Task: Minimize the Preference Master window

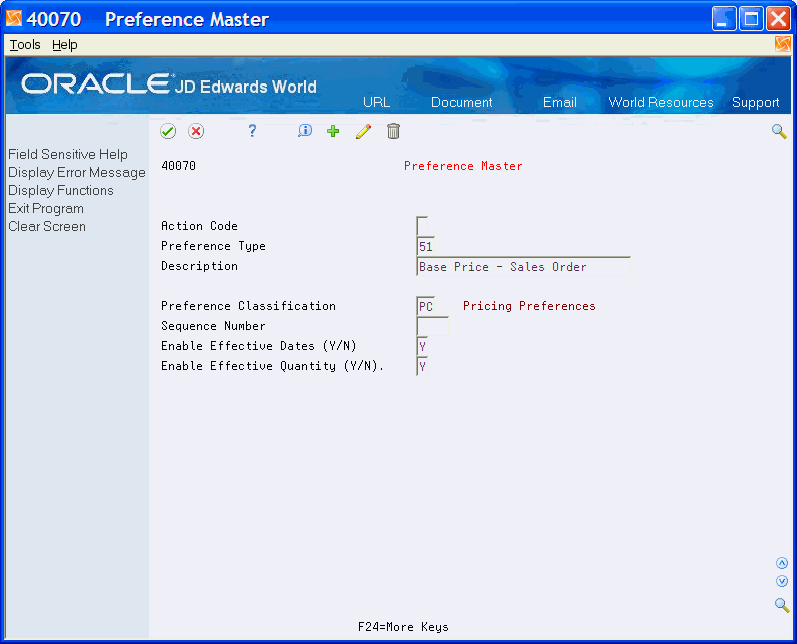Action: point(724,19)
